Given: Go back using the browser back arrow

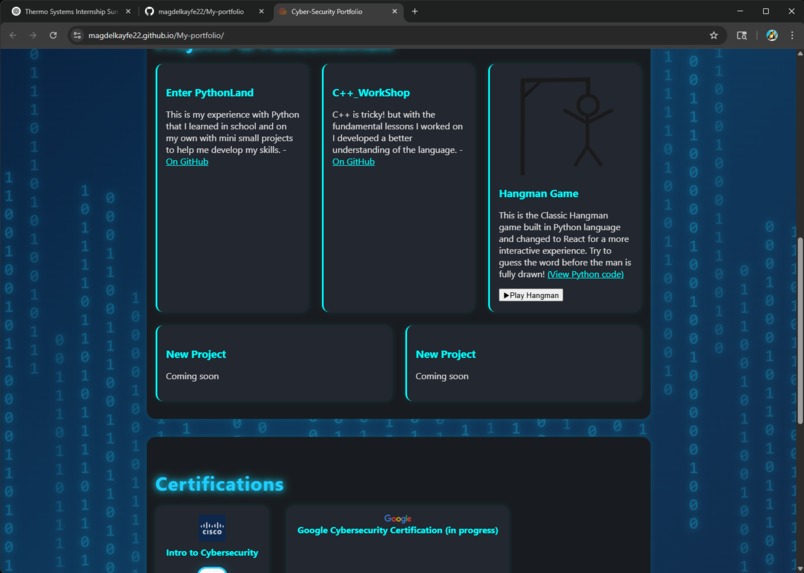Looking at the screenshot, I should tap(13, 35).
